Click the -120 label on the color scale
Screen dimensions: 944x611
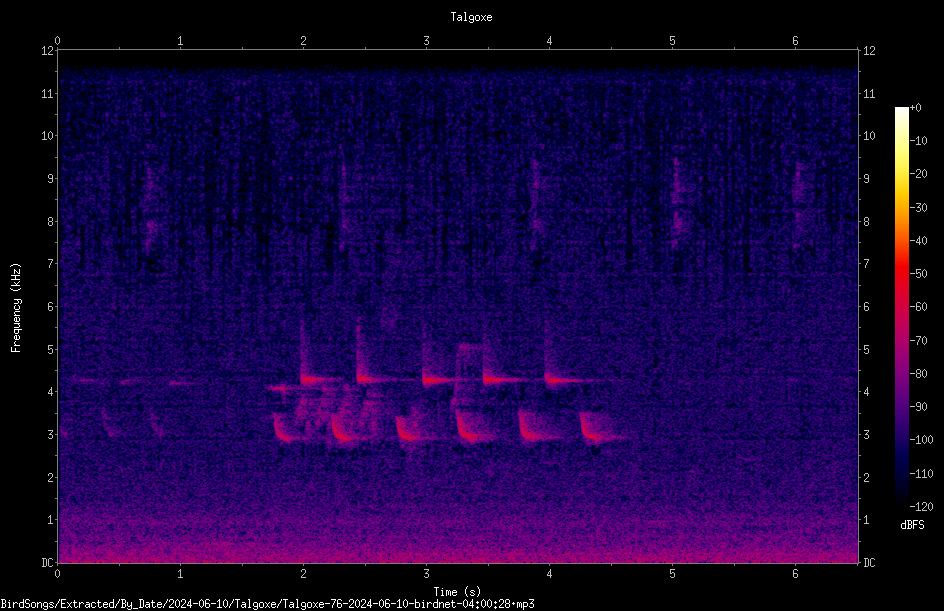921,507
